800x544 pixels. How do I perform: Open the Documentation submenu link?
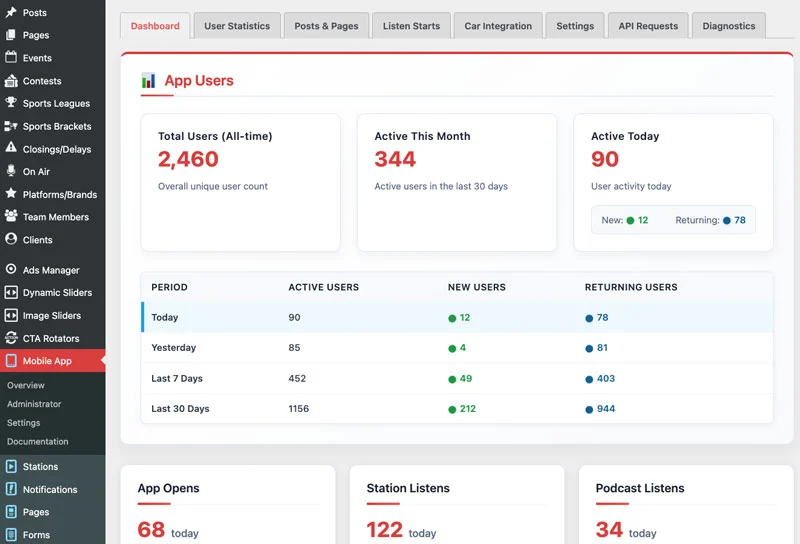(x=38, y=441)
